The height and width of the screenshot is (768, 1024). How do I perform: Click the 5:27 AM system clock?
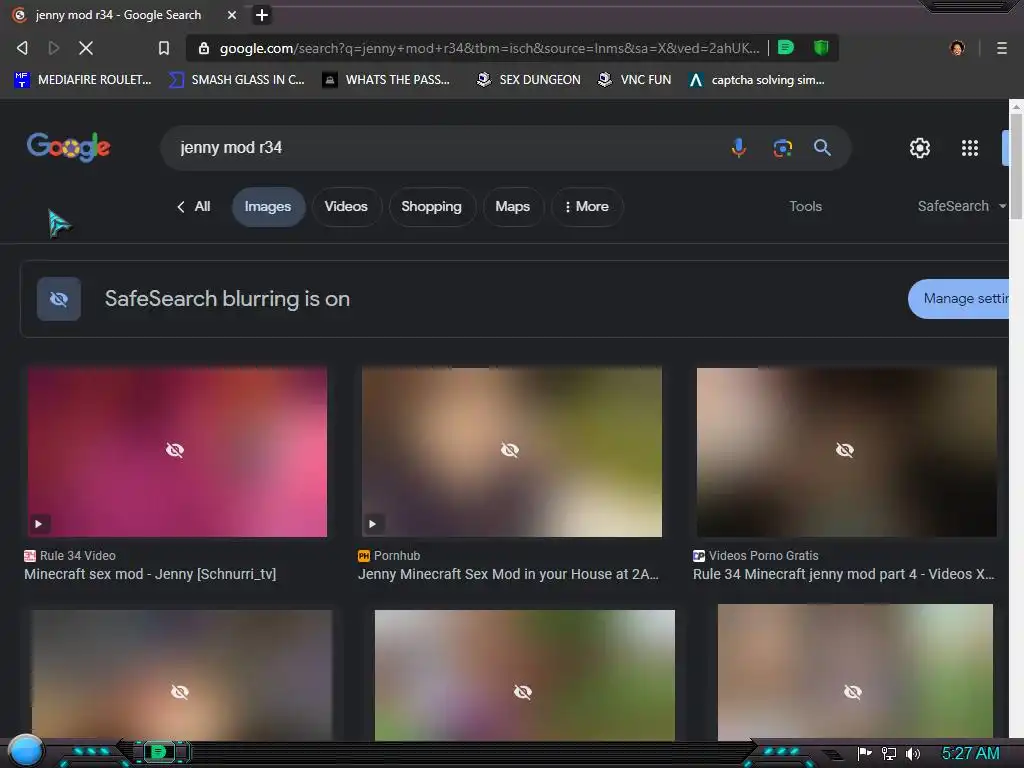click(970, 754)
